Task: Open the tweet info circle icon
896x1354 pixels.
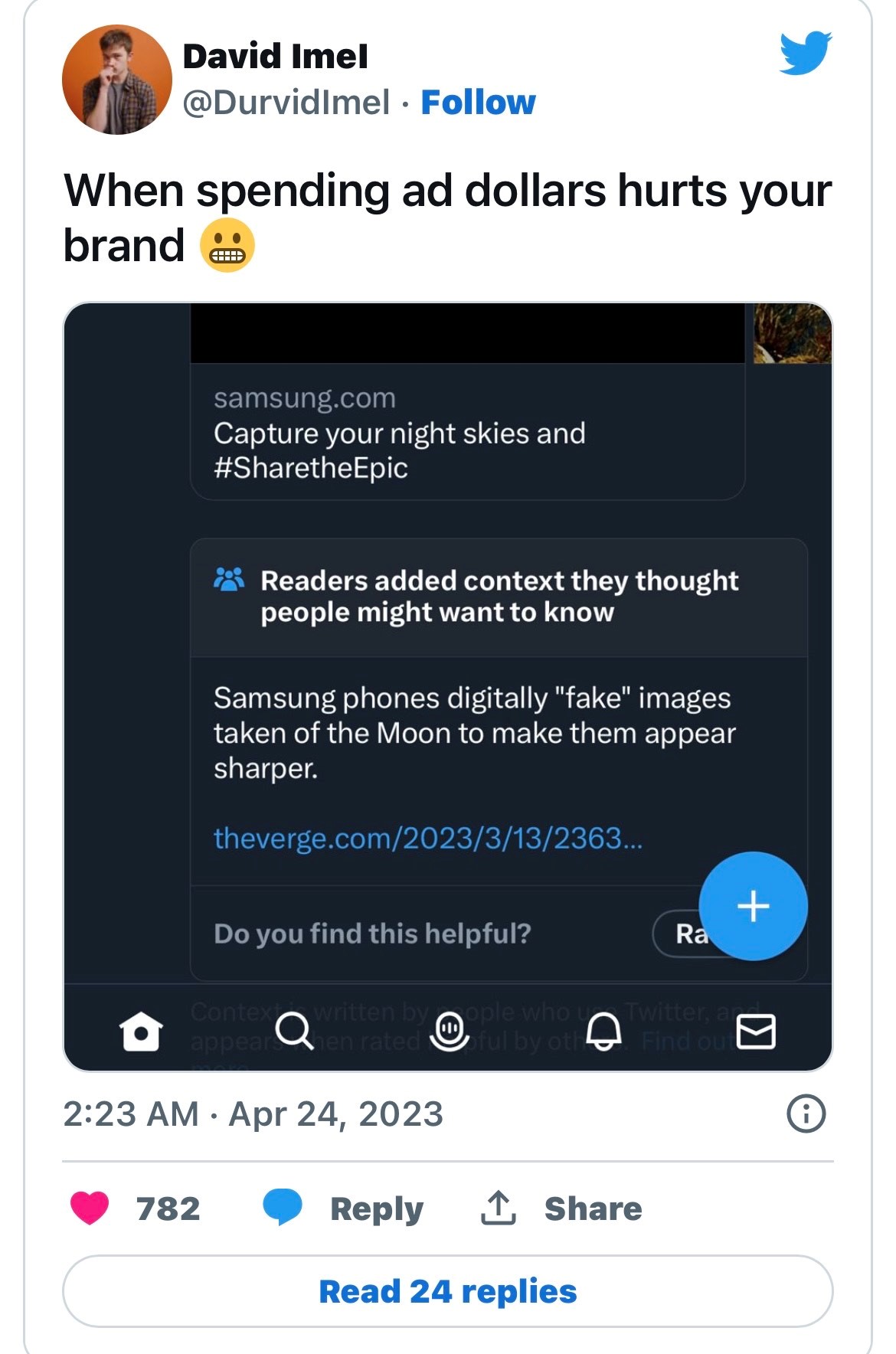Action: [x=806, y=1114]
